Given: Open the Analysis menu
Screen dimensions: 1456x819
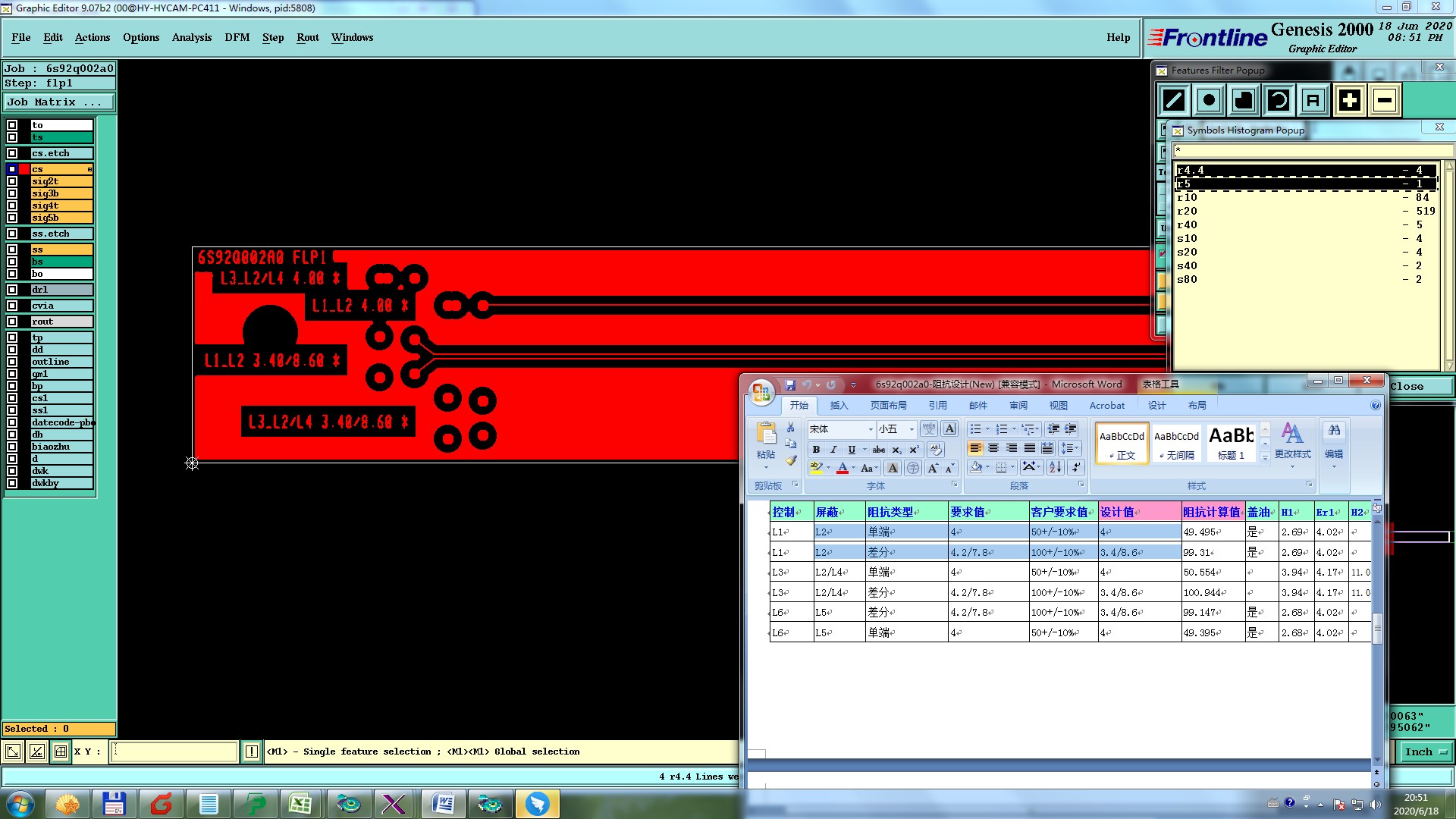Looking at the screenshot, I should [191, 37].
